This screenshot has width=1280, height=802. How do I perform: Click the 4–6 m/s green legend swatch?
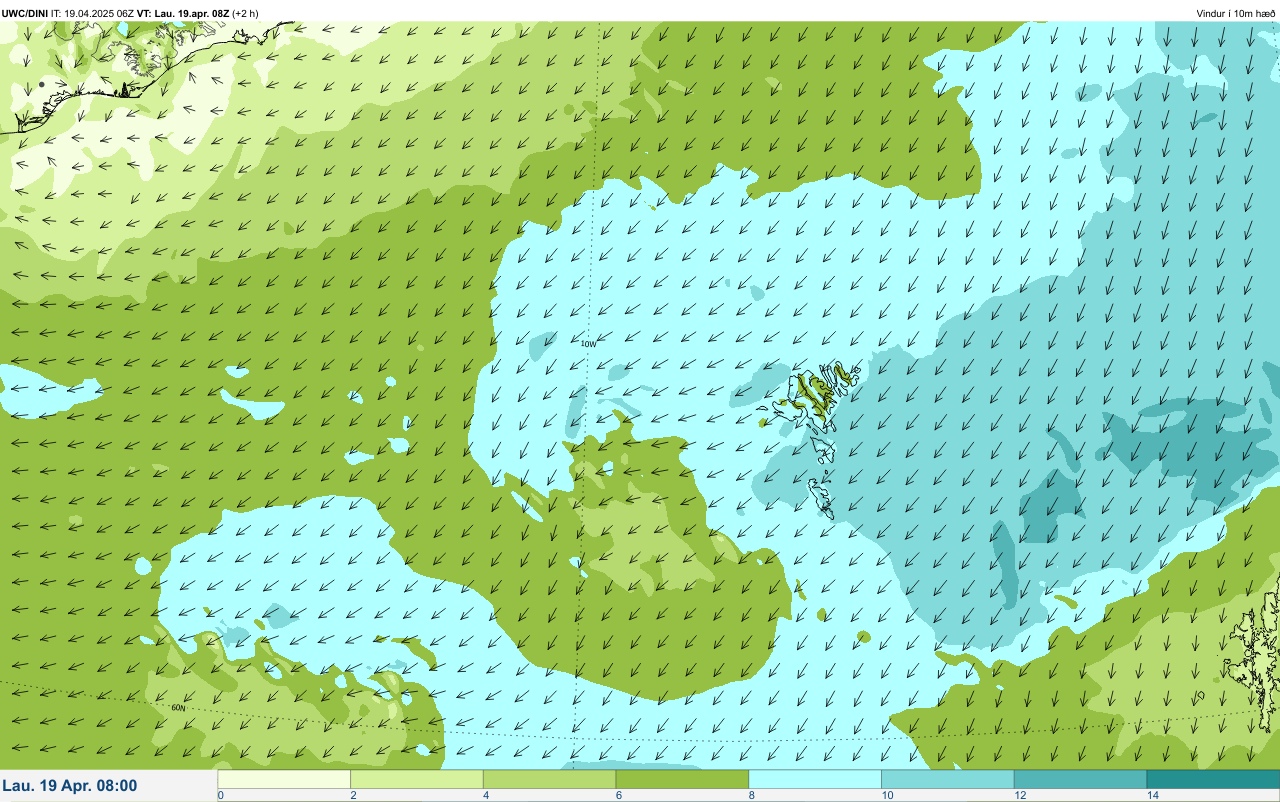coord(549,779)
